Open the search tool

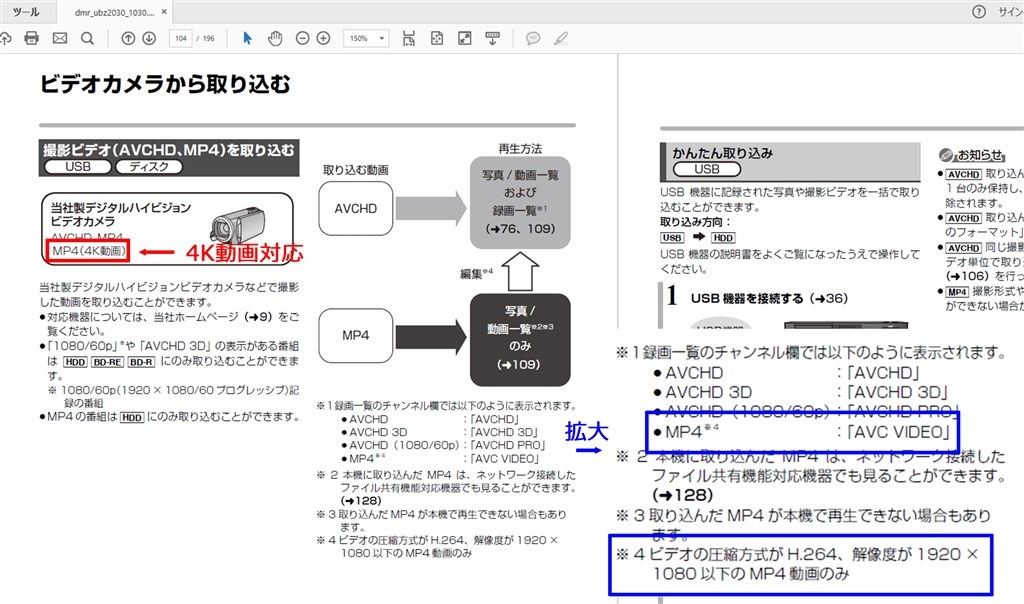pos(87,38)
